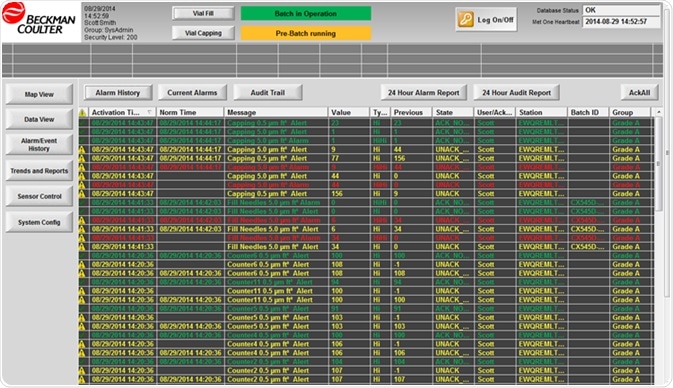This screenshot has width=673, height=388.
Task: Sort by the Norm Time column header
Action: (190, 112)
